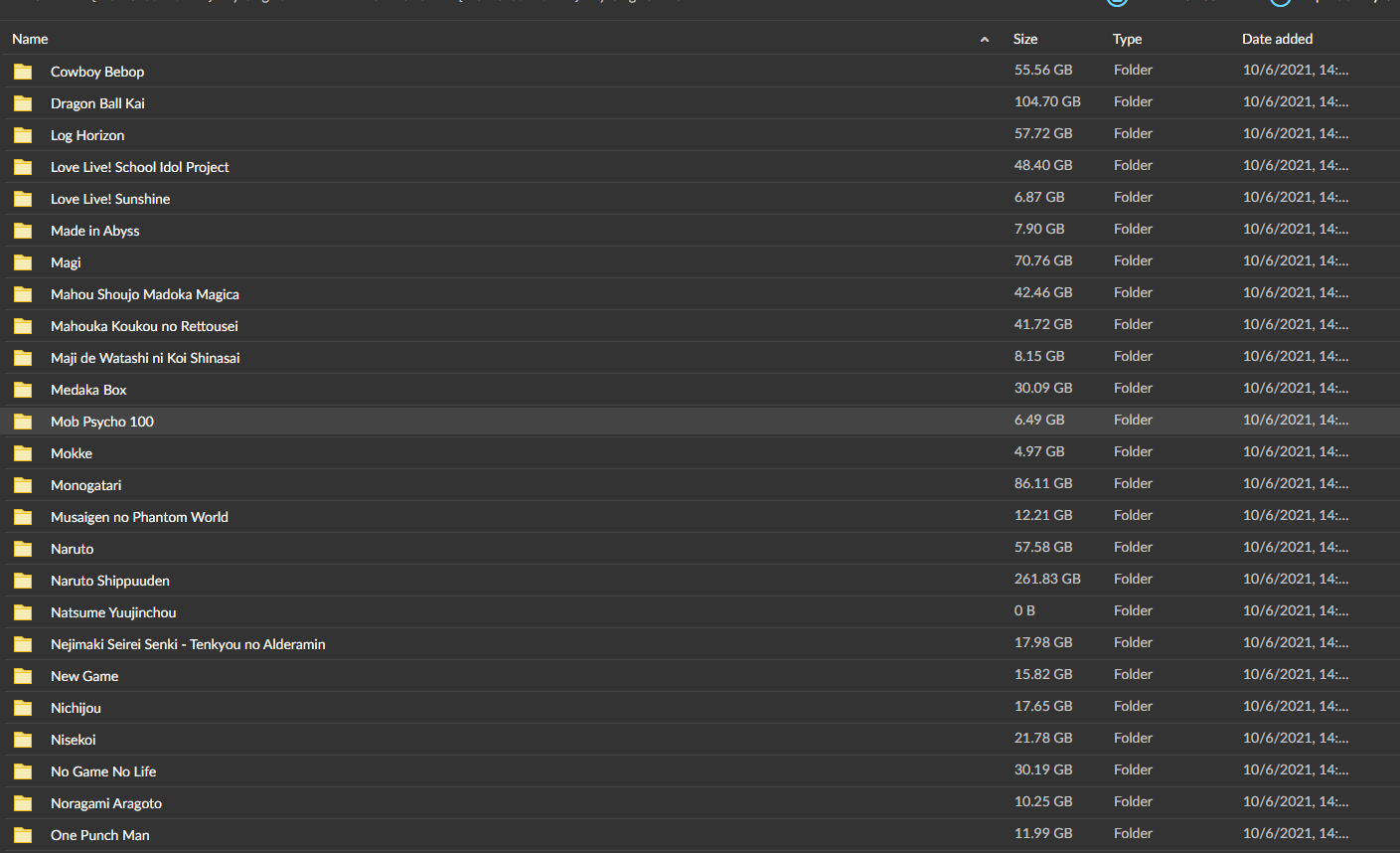Select the Mob Psycho 100 name

click(x=102, y=422)
